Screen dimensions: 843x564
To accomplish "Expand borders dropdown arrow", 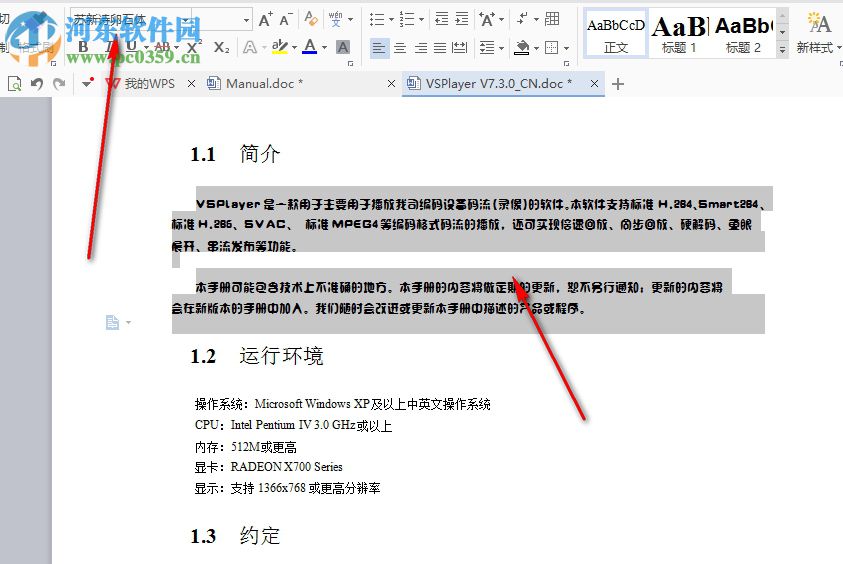I will [x=566, y=48].
